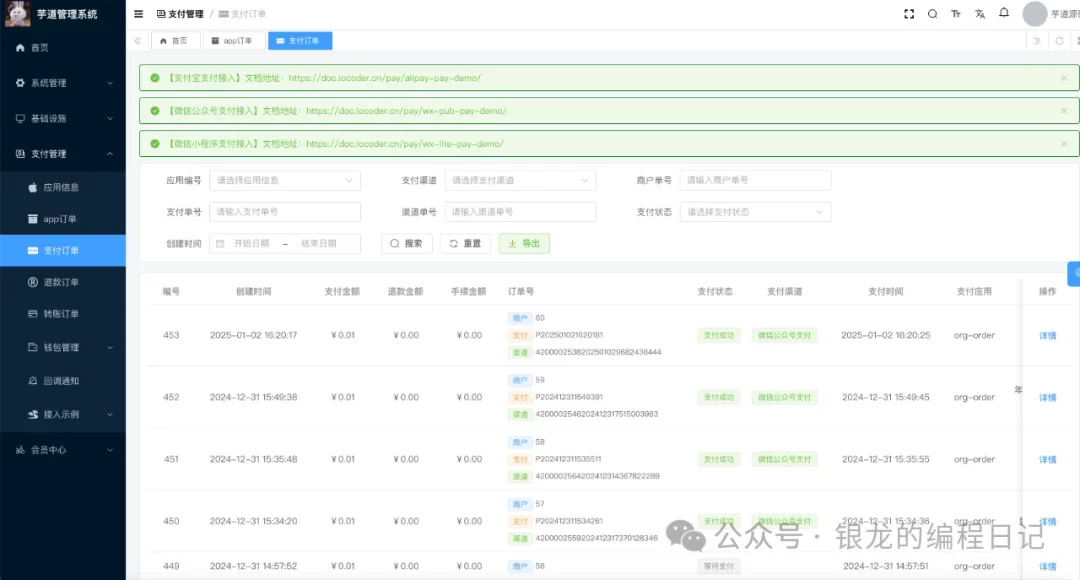Image resolution: width=1080 pixels, height=580 pixels.
Task: Open the global search magnifier icon
Action: [932, 14]
